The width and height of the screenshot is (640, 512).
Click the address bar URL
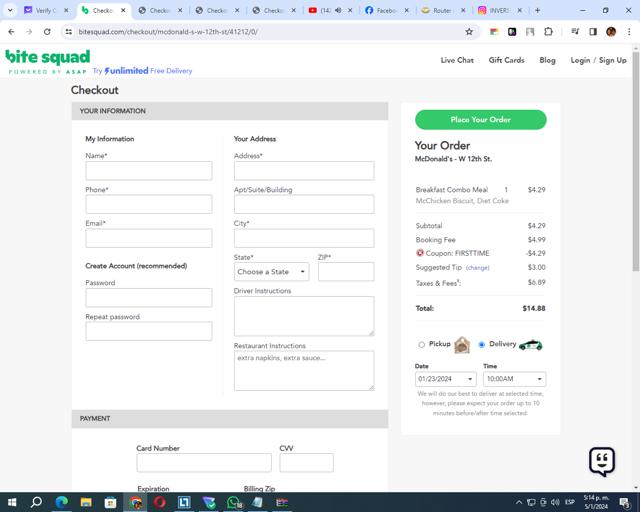pyautogui.click(x=168, y=31)
